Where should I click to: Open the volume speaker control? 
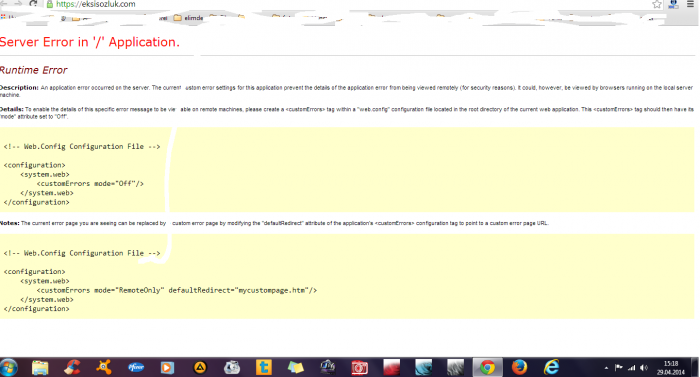point(643,368)
